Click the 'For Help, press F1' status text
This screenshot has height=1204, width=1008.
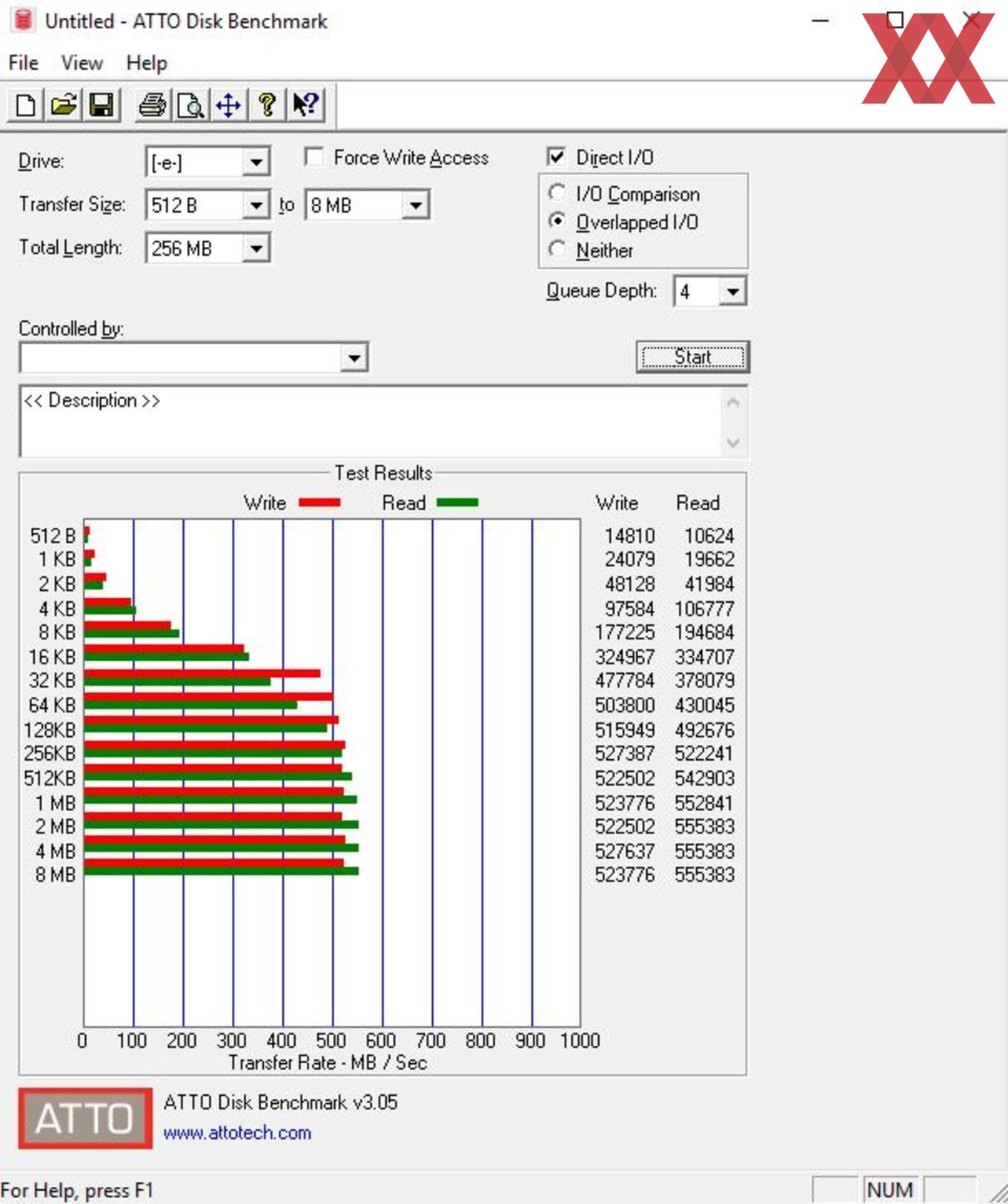coord(77,1191)
